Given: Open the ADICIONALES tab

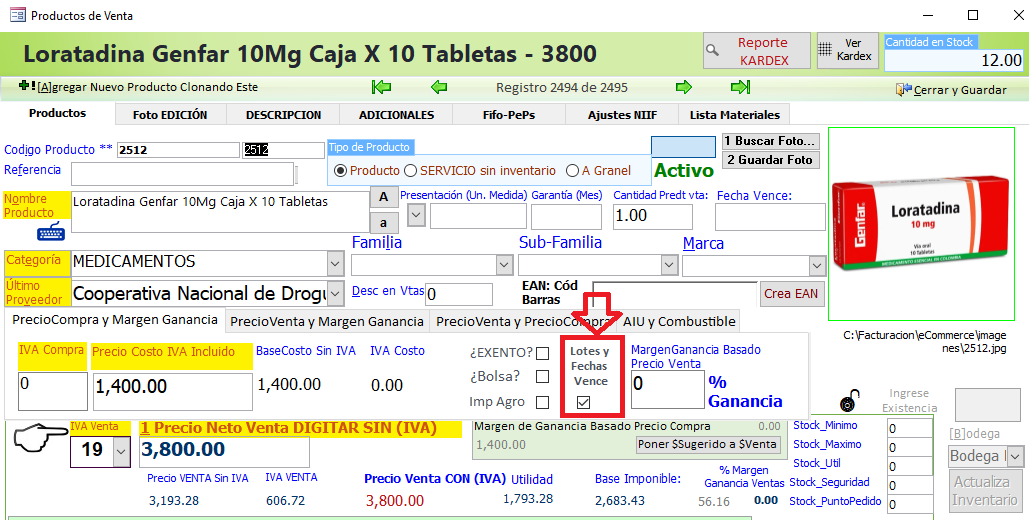Looking at the screenshot, I should tap(396, 115).
